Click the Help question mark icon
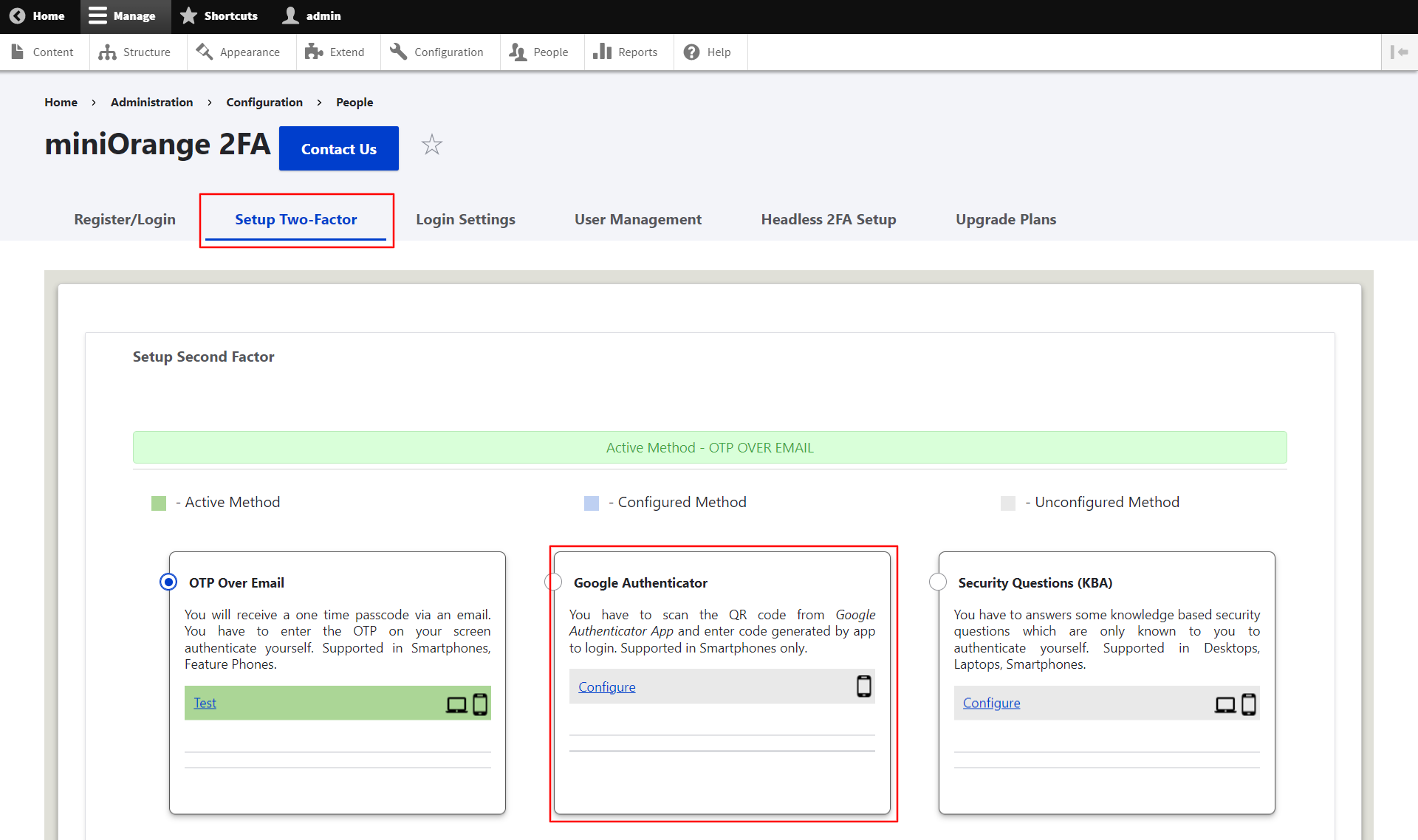Viewport: 1418px width, 840px height. [x=691, y=52]
